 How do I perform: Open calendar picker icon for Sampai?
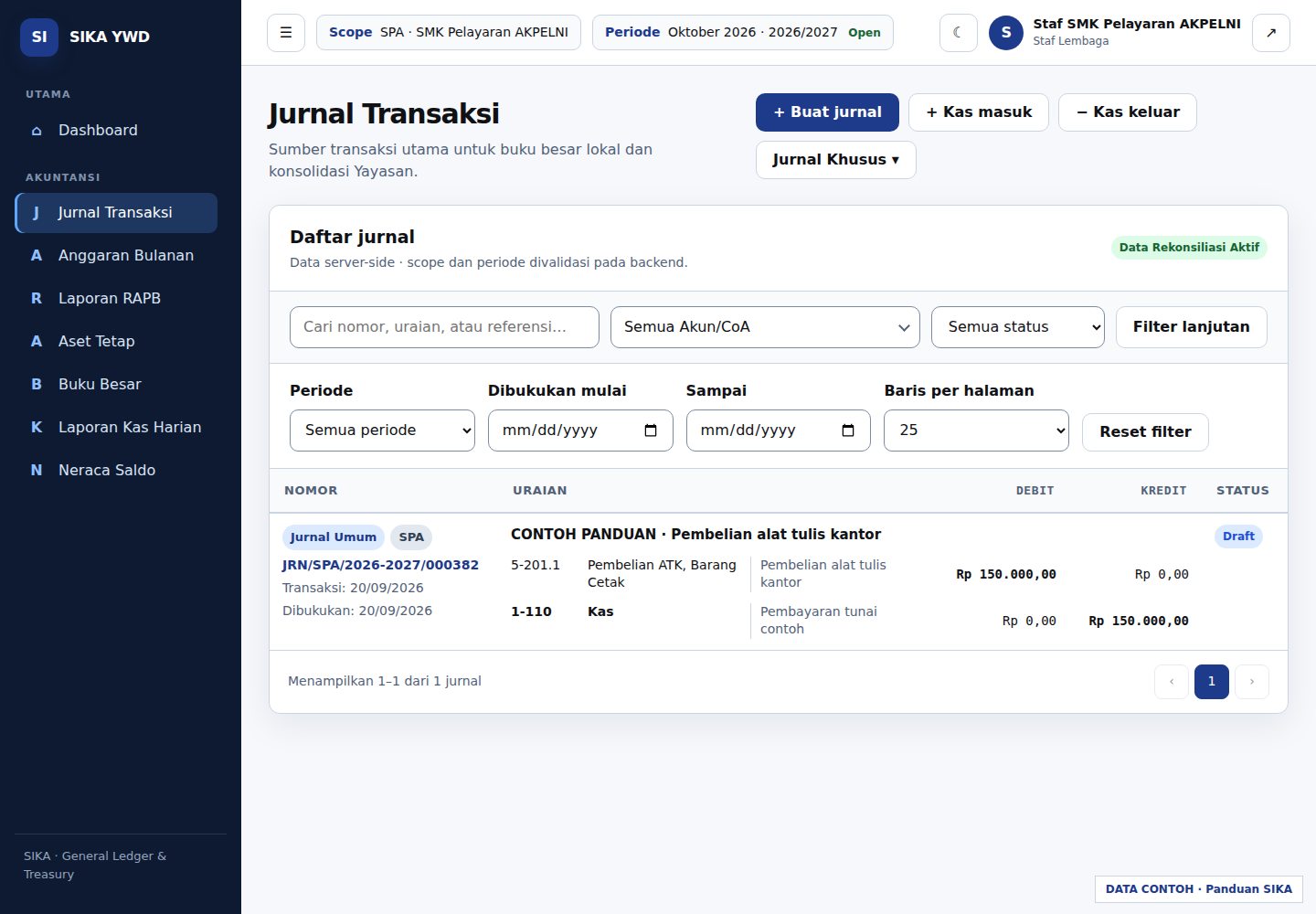tap(848, 430)
